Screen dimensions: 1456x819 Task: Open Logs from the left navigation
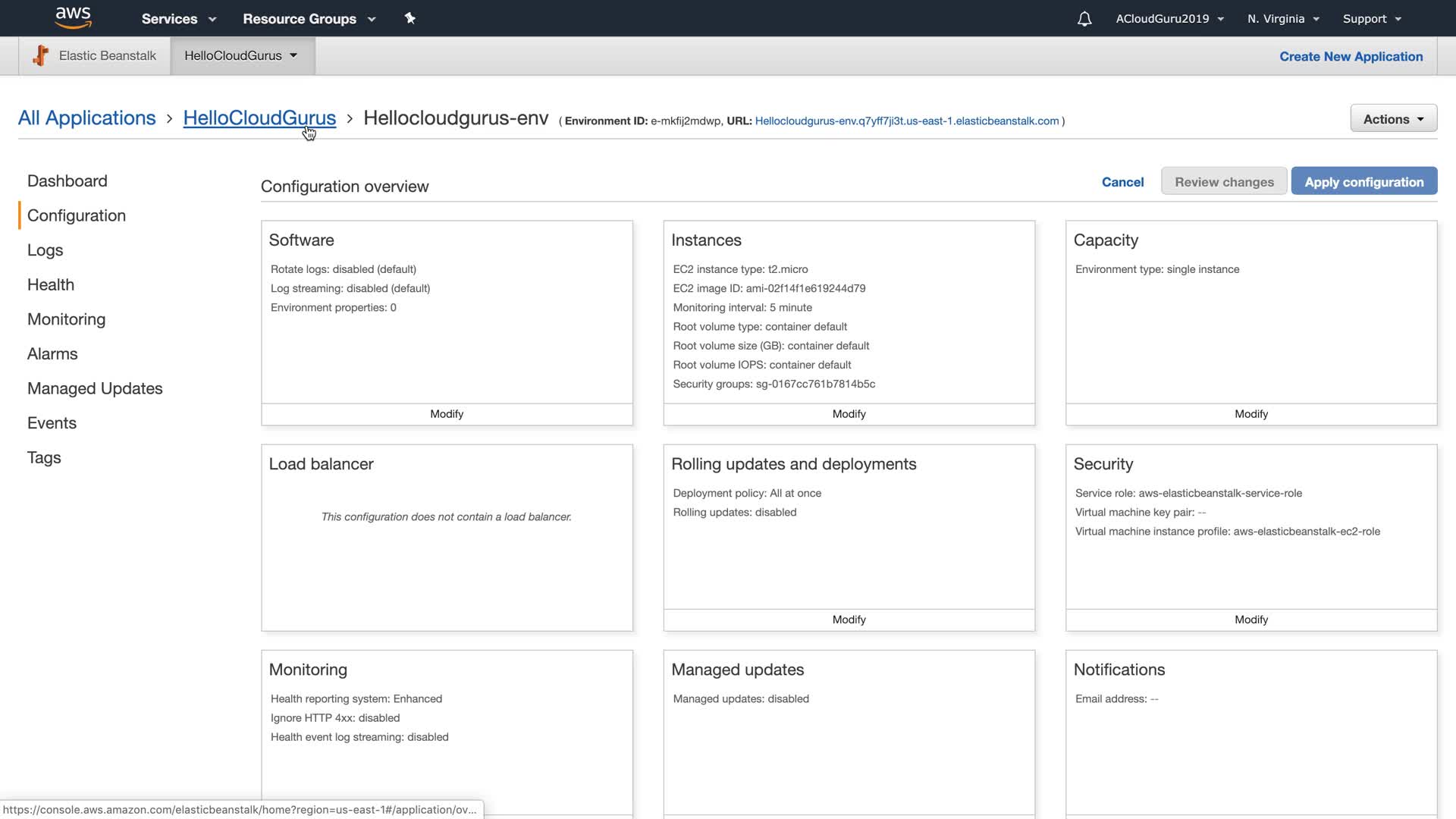coord(45,250)
